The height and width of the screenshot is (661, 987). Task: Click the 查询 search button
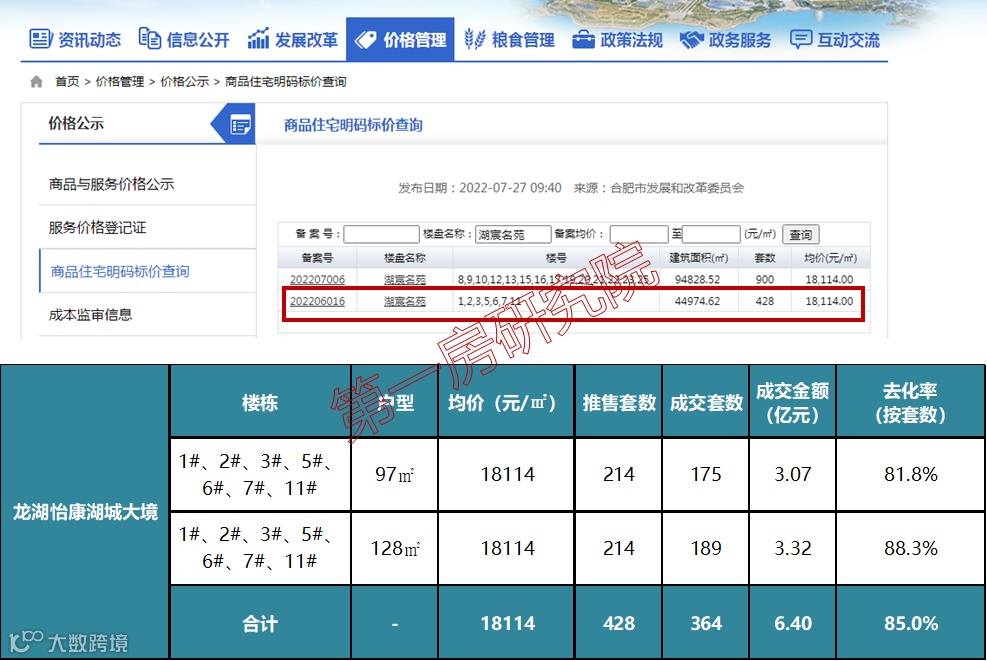(x=801, y=234)
